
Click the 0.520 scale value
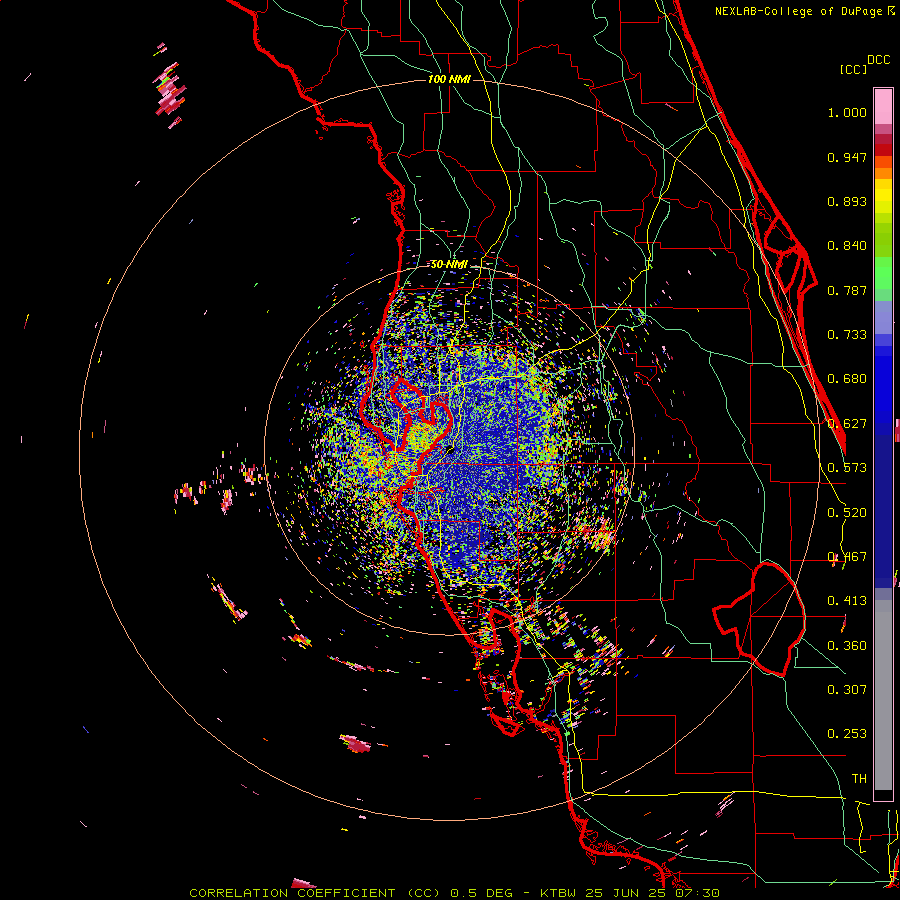(x=847, y=513)
